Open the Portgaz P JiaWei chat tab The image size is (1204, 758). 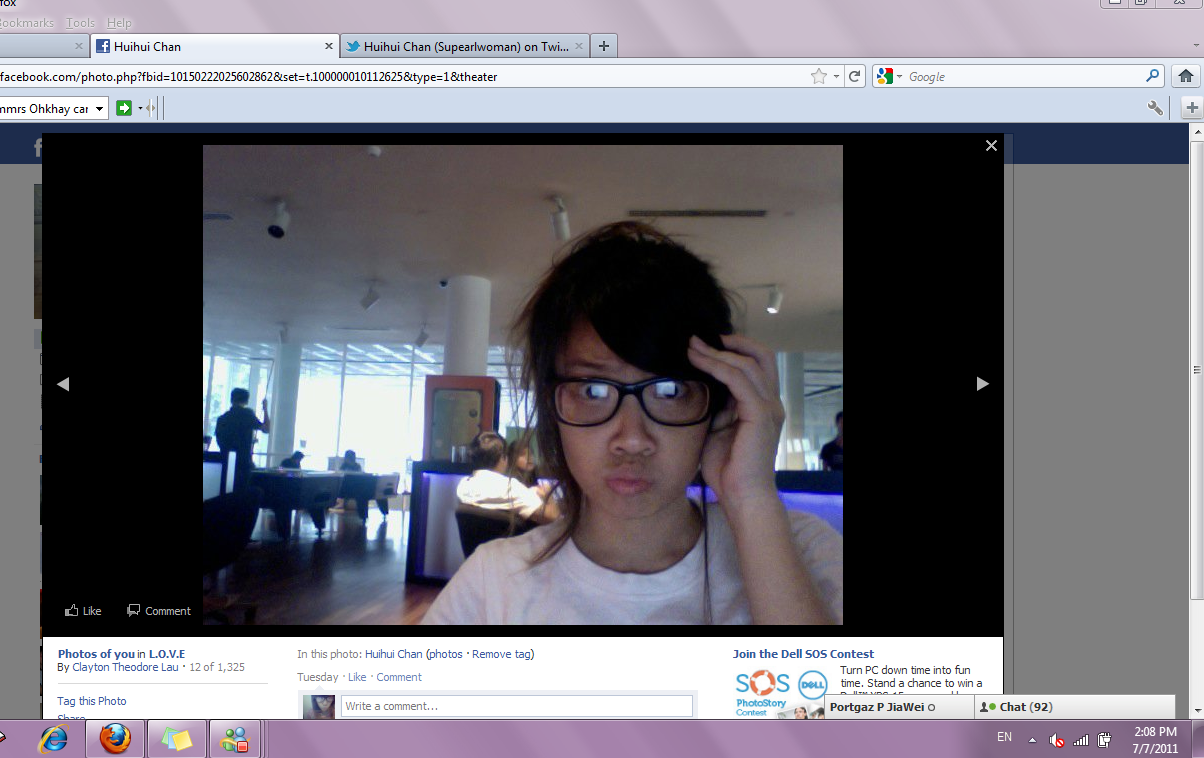(898, 707)
